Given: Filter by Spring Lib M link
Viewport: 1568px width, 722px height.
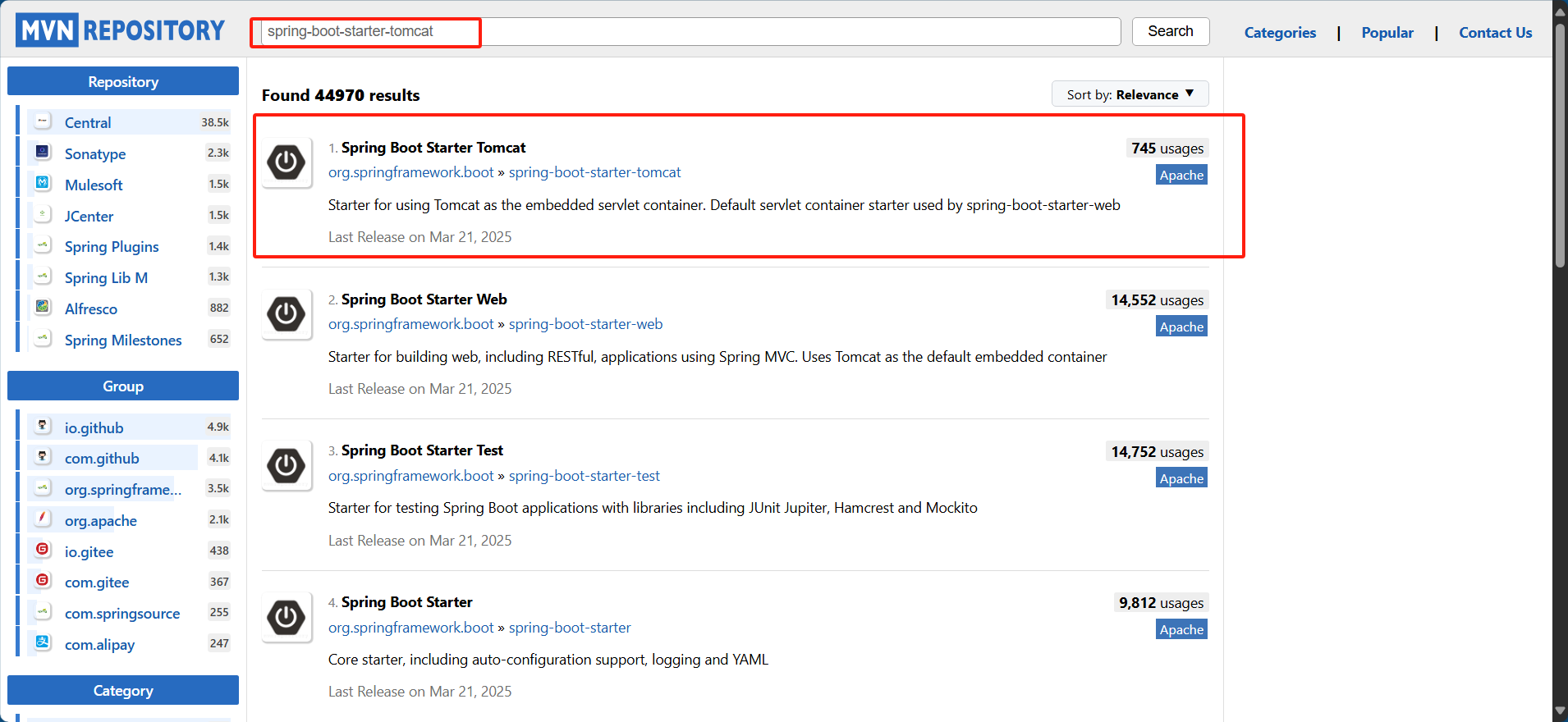Looking at the screenshot, I should click(x=107, y=277).
